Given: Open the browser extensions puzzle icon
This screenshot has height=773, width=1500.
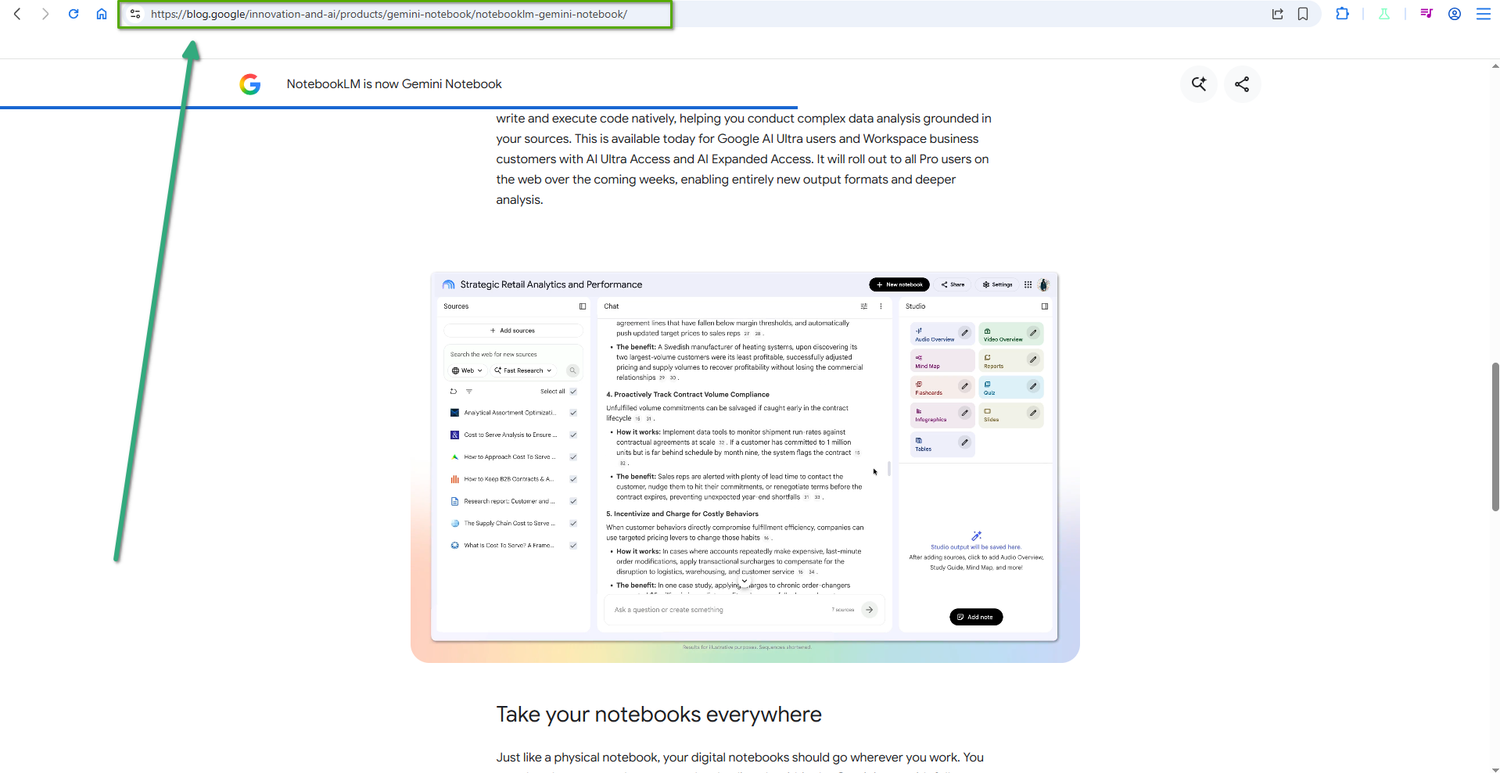Looking at the screenshot, I should click(x=1342, y=14).
